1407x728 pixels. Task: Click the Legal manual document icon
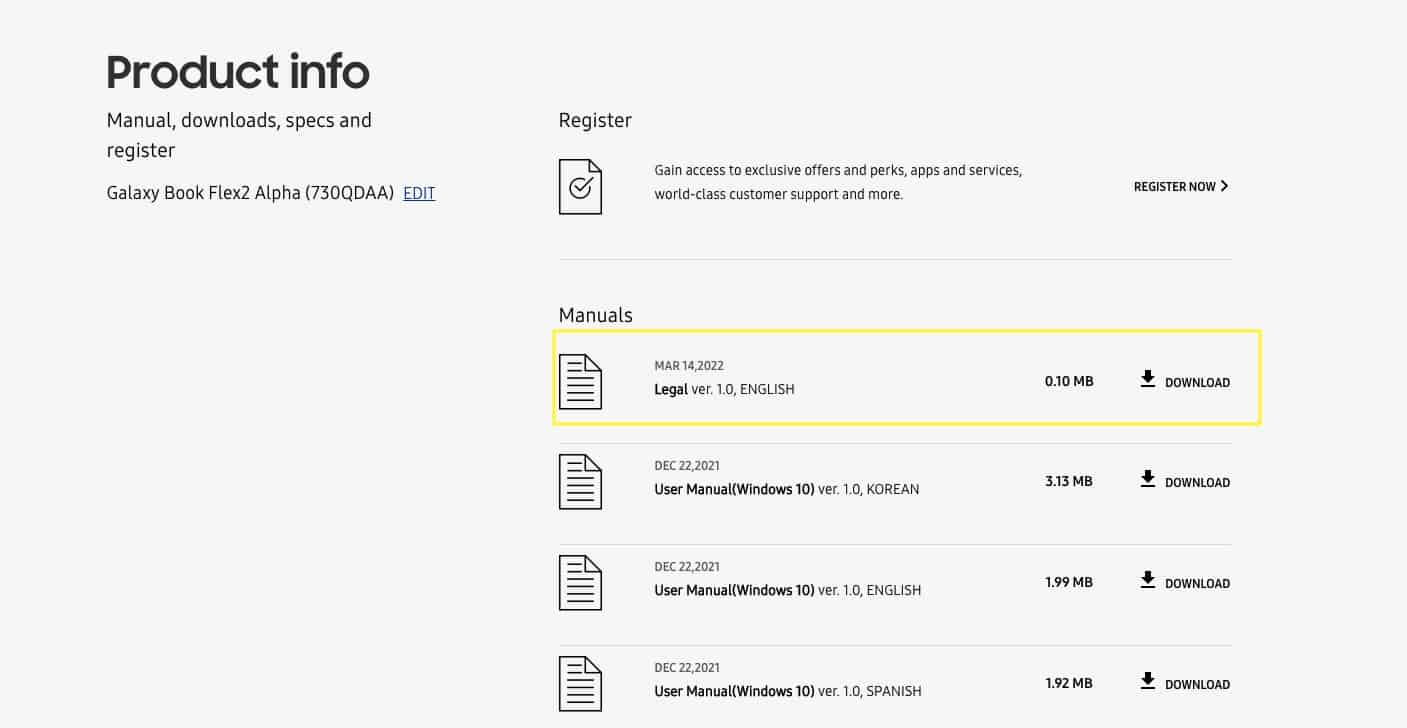[x=580, y=382]
